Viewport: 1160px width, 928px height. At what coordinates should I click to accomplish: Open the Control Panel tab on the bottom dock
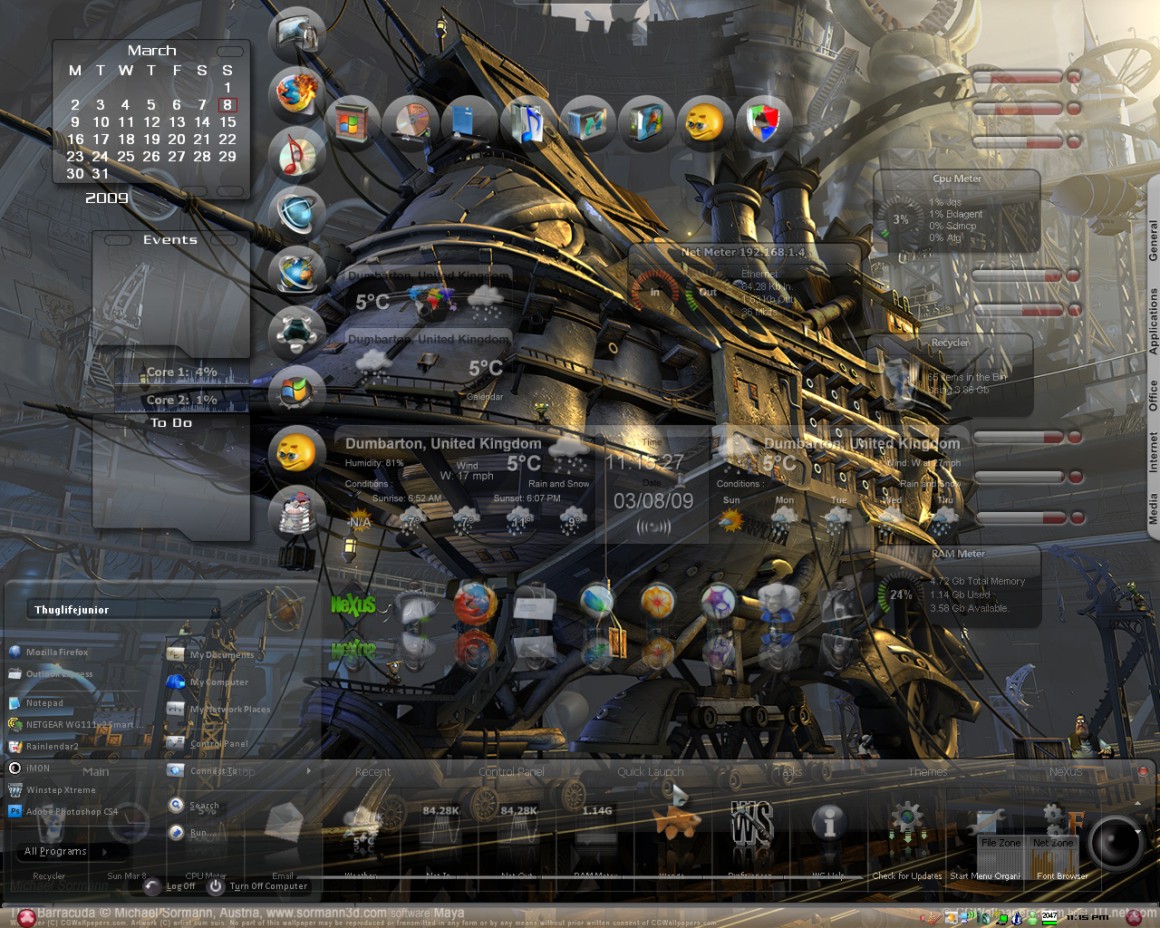pos(510,771)
